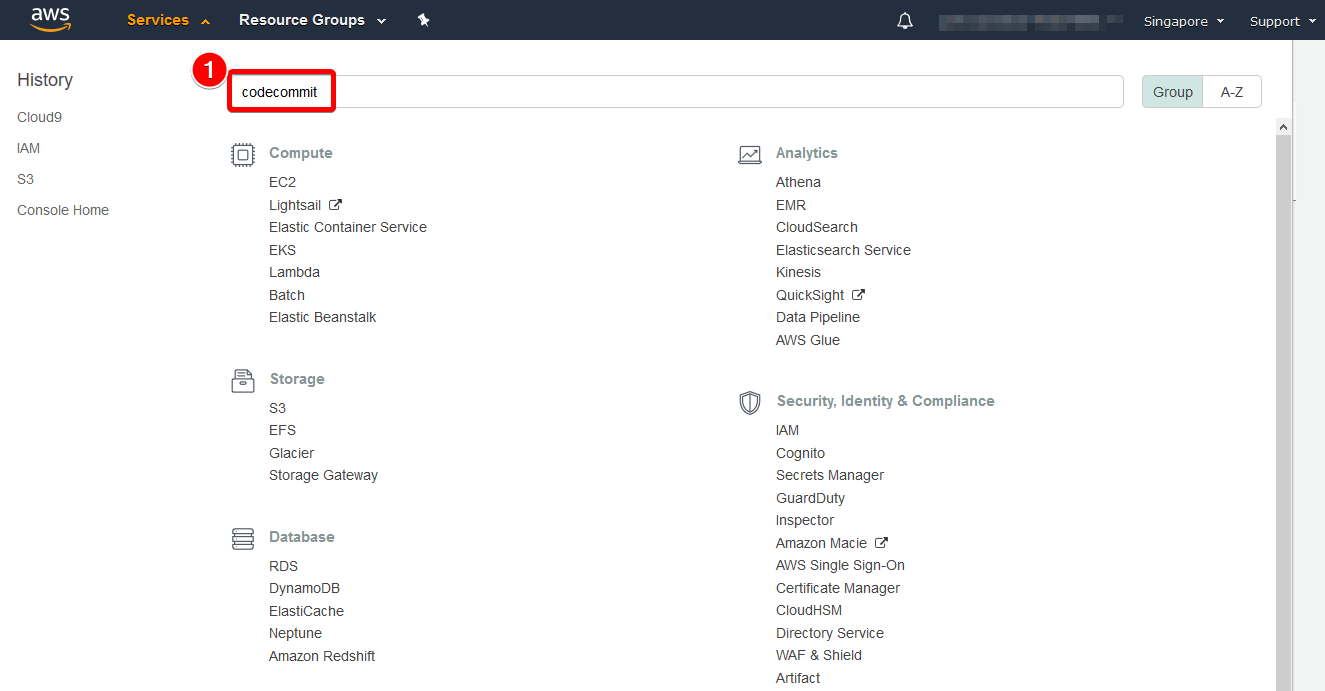Open the EC2 service
This screenshot has width=1325, height=691.
pos(282,182)
